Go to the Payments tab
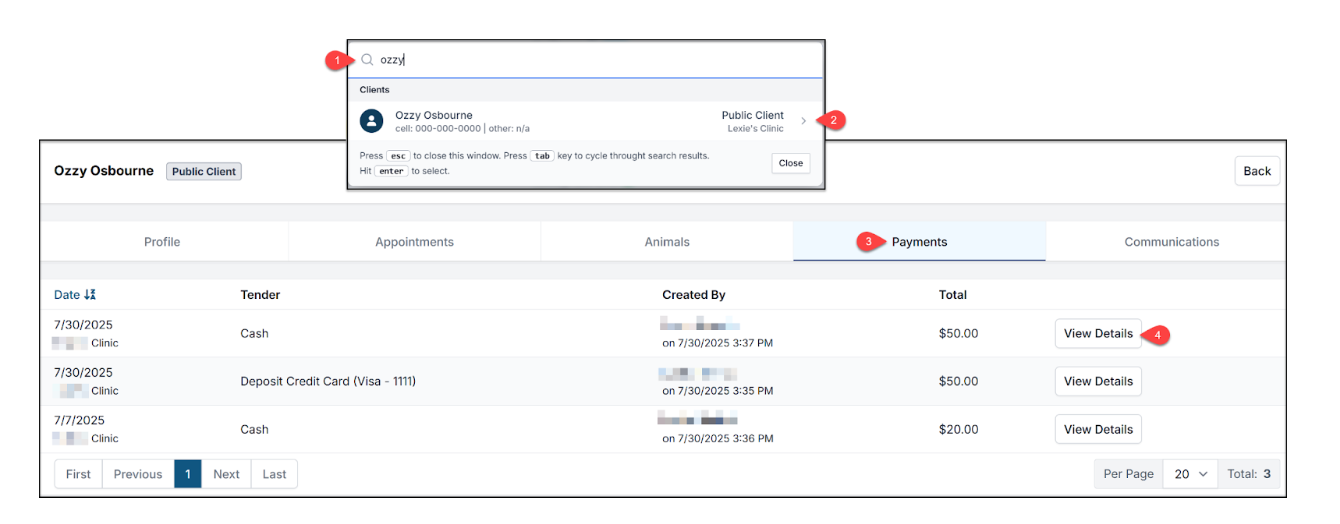Screen dimensions: 1340x524 point(919,242)
